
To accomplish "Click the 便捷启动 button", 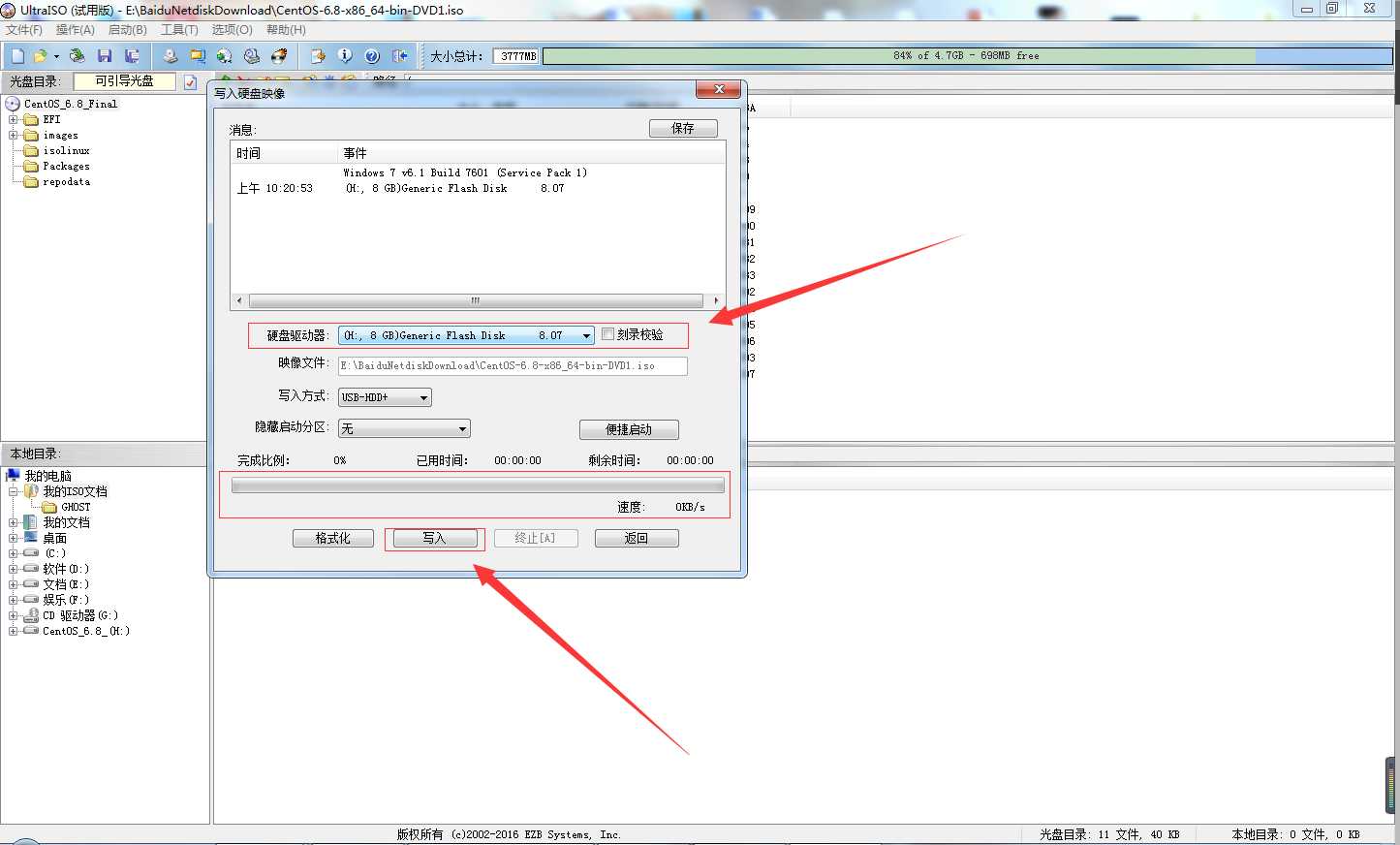I will [x=629, y=429].
